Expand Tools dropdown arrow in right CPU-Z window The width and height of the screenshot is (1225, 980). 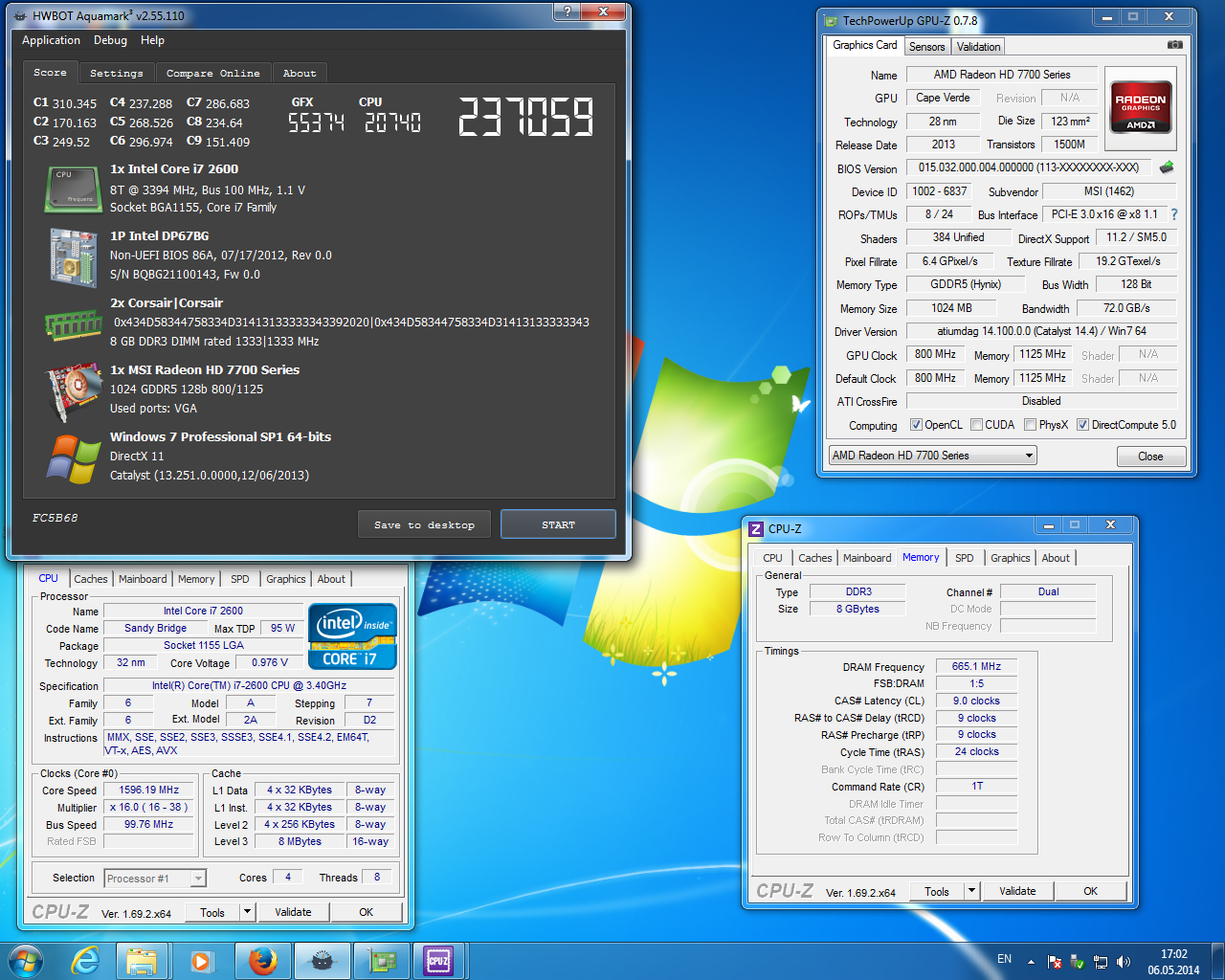coord(971,891)
